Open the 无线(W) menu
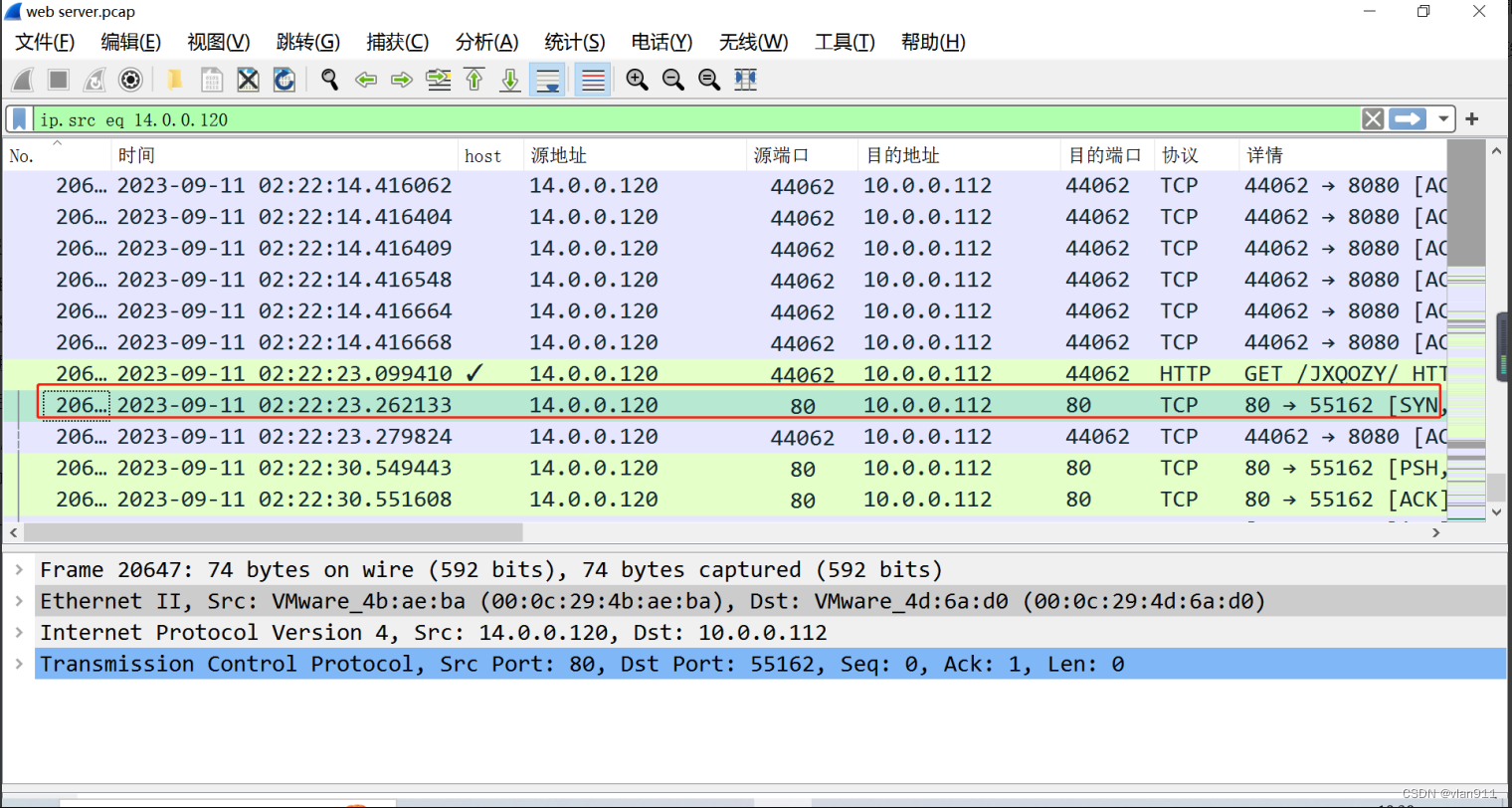The height and width of the screenshot is (808, 1512). [x=753, y=42]
